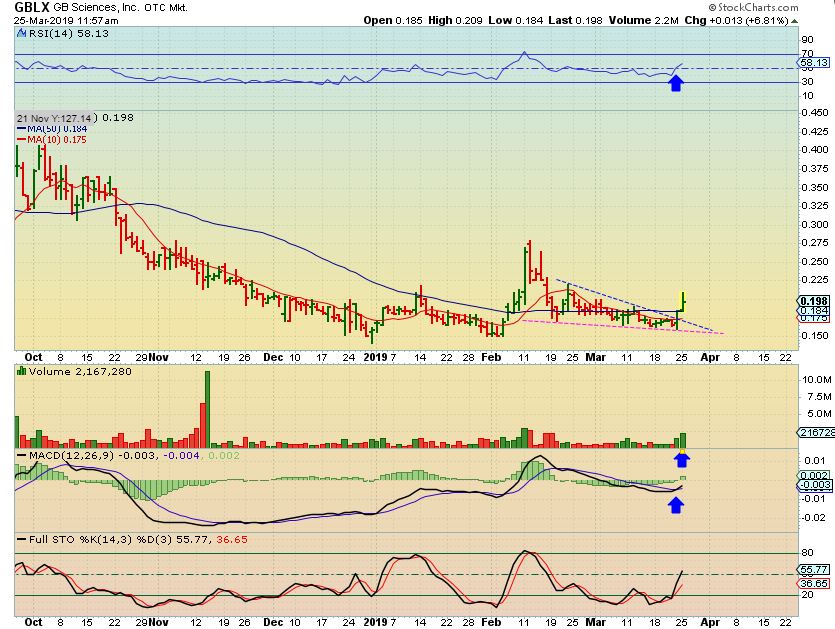Image resolution: width=835 pixels, height=629 pixels.
Task: Click the Volume 2,167,280 panel label
Action: [80, 371]
